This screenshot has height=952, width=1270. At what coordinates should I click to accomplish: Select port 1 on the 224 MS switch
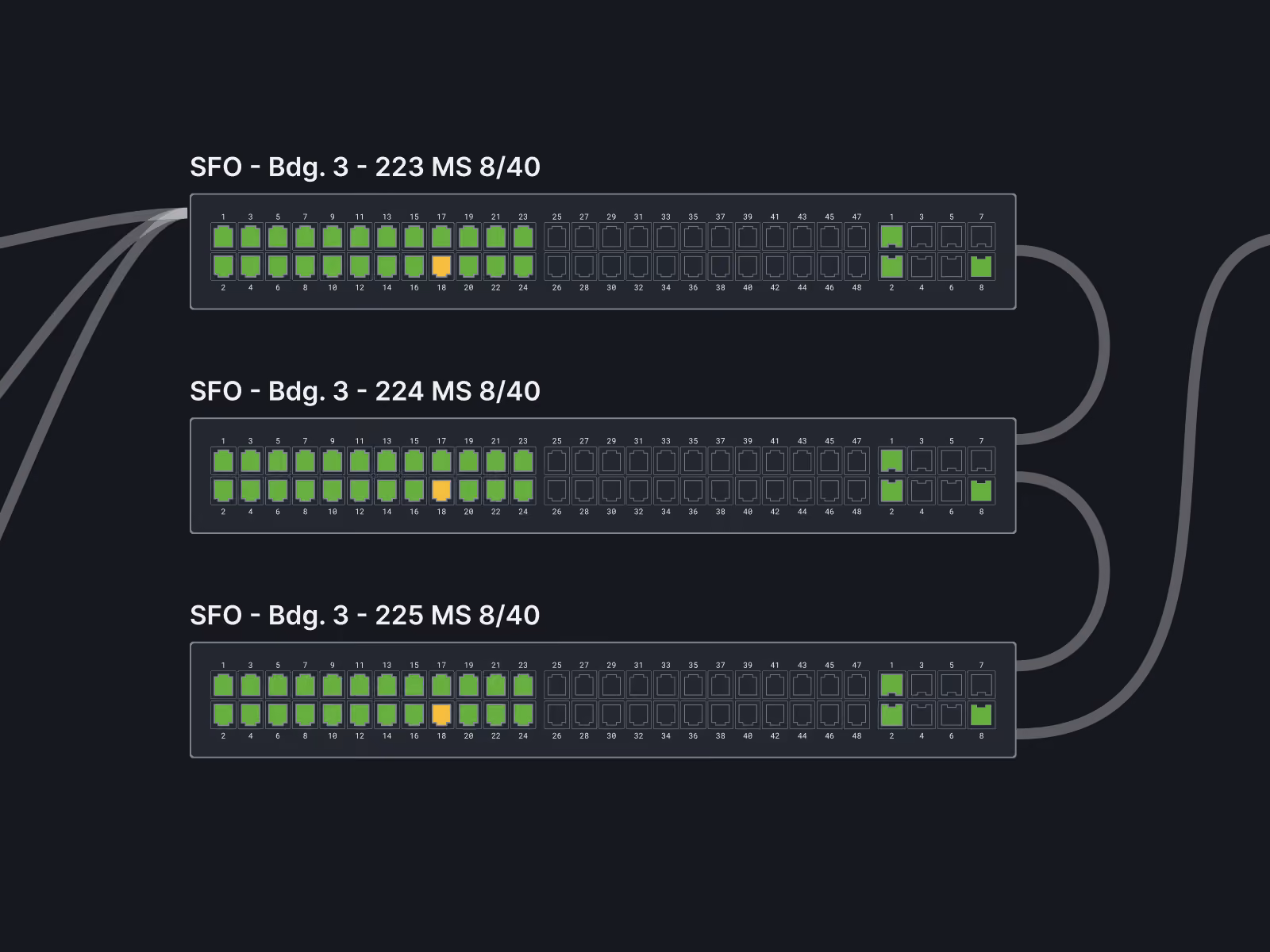point(223,461)
